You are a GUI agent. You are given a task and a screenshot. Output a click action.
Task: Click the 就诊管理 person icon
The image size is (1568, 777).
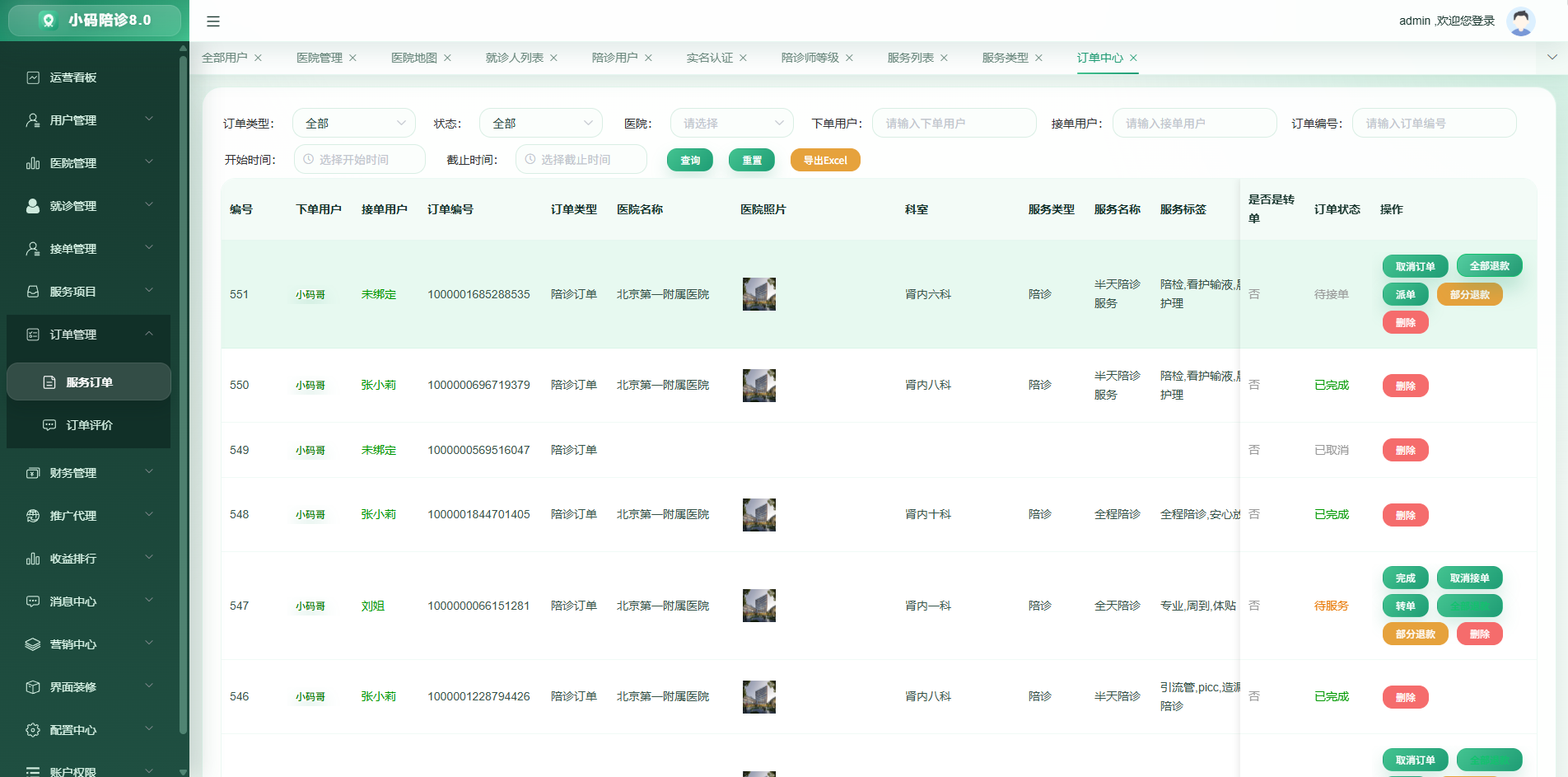(x=33, y=206)
